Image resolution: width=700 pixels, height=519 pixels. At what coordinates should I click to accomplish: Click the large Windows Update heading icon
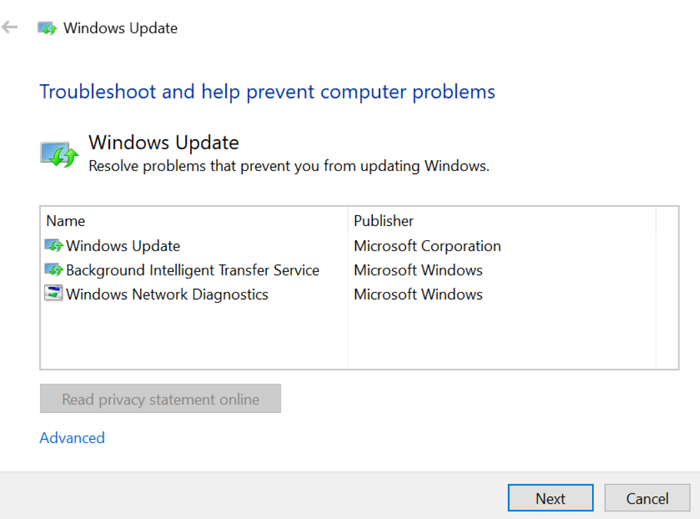(x=58, y=154)
